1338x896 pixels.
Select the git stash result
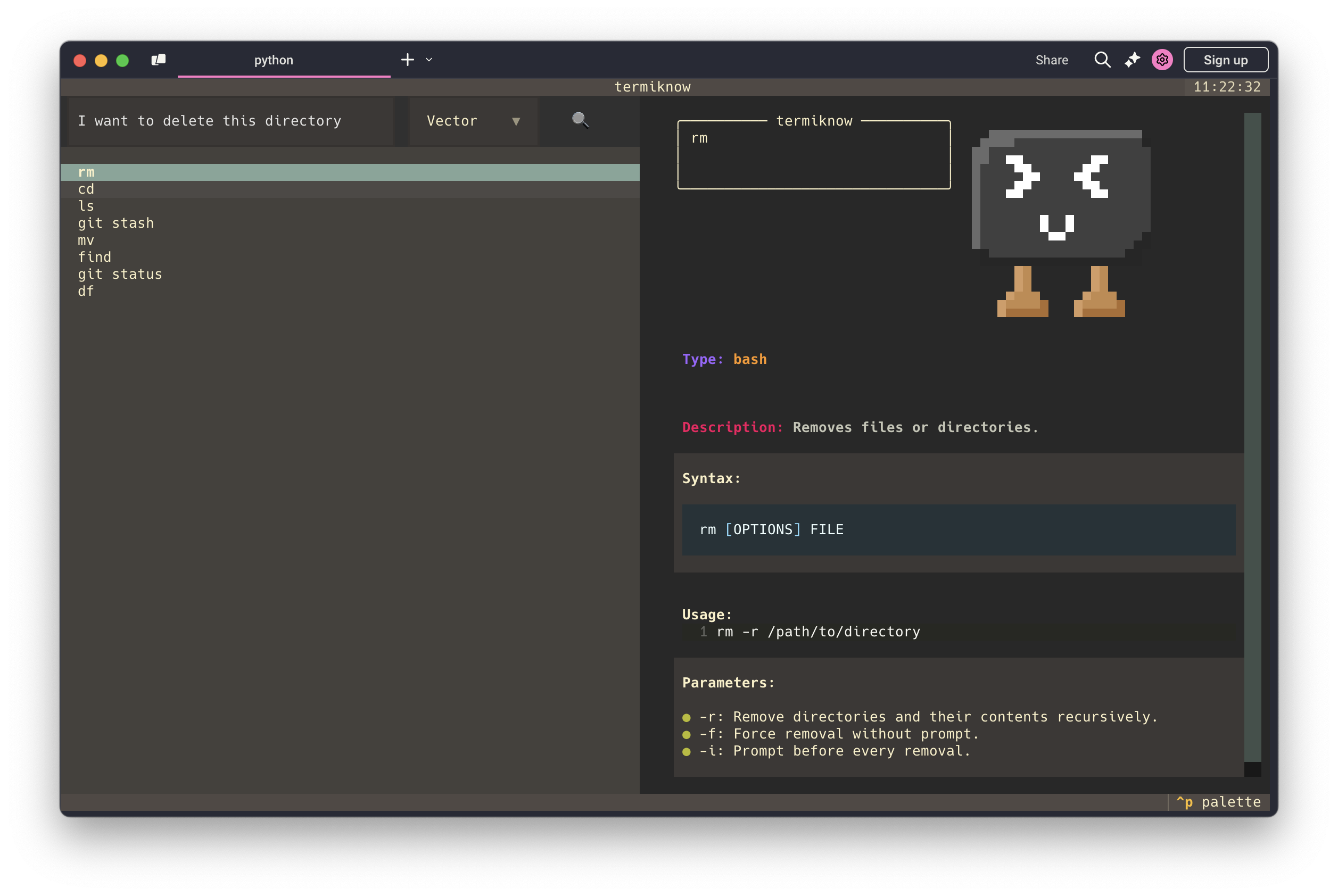click(x=116, y=223)
